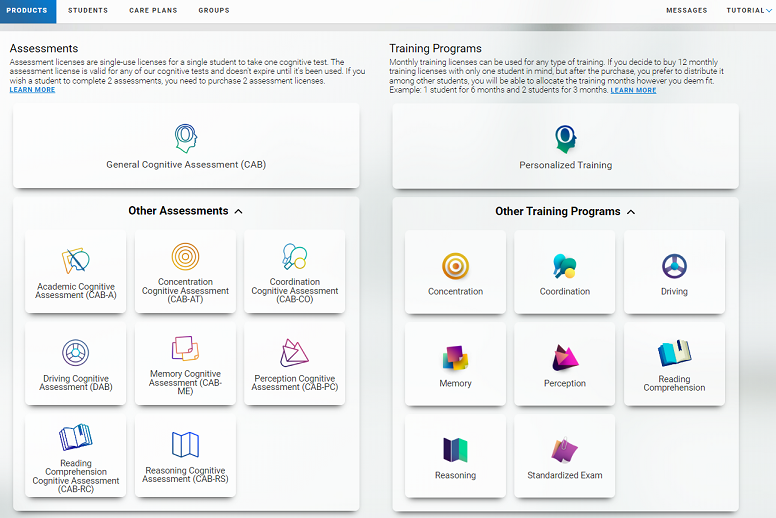Viewport: 776px width, 518px height.
Task: Click the General Cognitive Assessment head icon
Action: [185, 137]
